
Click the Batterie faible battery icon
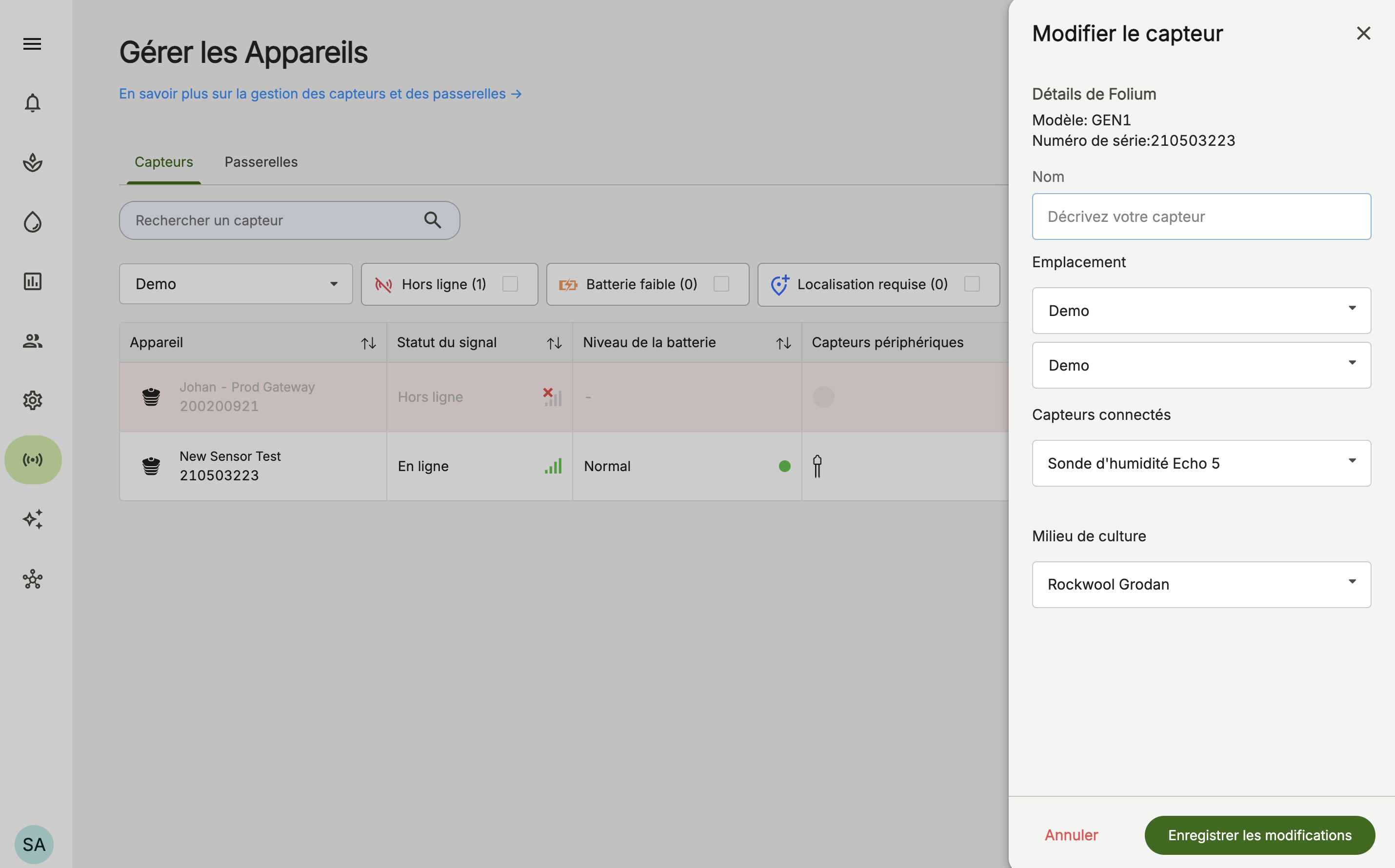tap(568, 285)
